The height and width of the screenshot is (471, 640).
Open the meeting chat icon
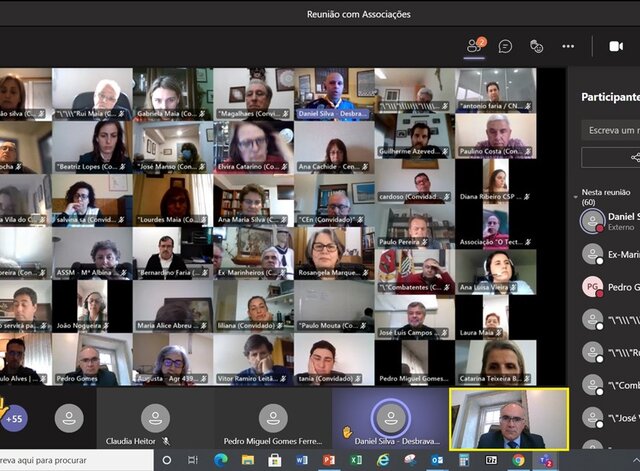click(505, 46)
